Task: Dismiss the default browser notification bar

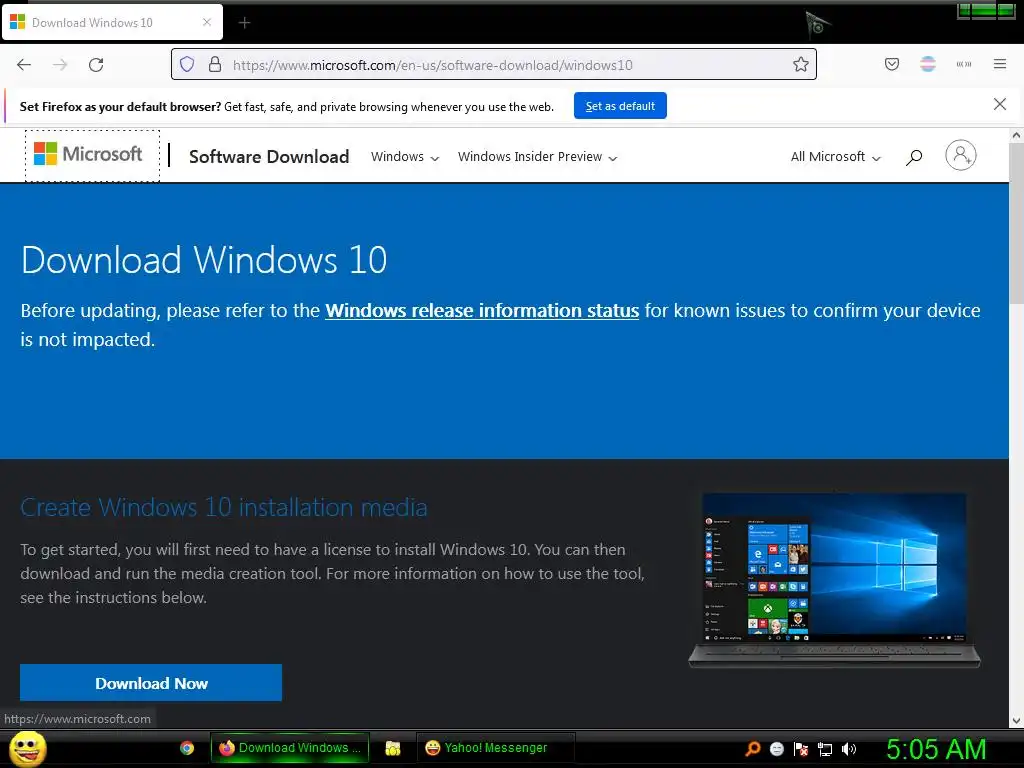Action: coord(1000,104)
